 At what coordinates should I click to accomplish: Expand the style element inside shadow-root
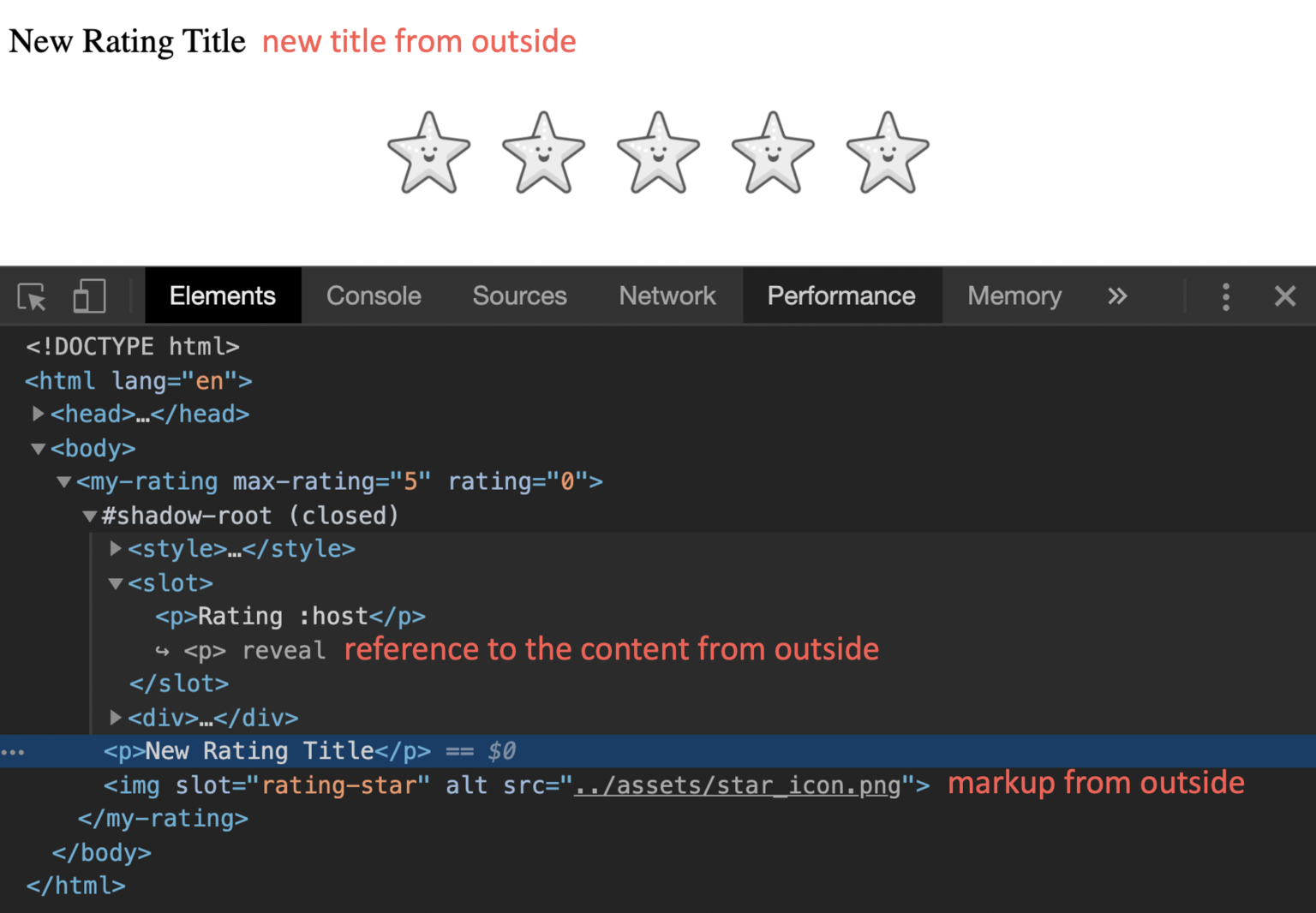tap(117, 549)
